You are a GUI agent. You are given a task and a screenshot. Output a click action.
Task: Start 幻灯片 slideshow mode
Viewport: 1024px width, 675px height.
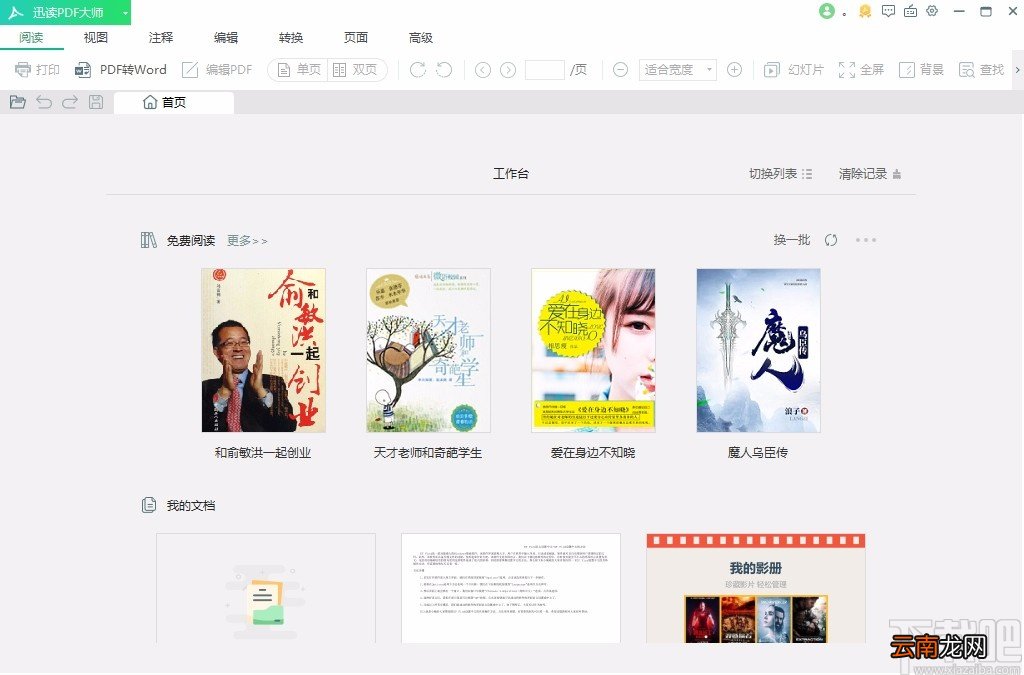pos(794,70)
